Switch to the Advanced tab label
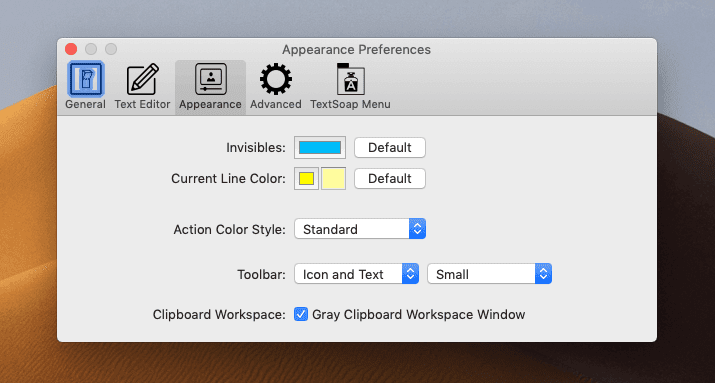Image resolution: width=715 pixels, height=383 pixels. [276, 104]
